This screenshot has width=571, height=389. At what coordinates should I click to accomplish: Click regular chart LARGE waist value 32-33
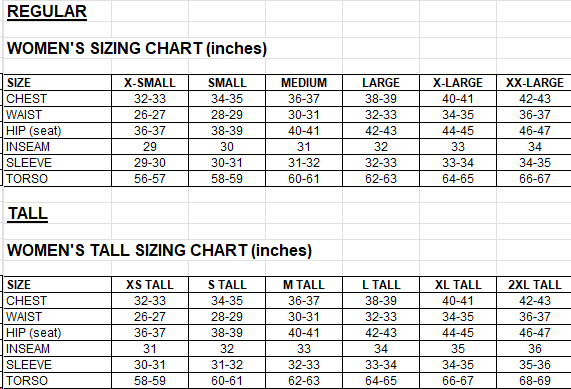click(381, 115)
